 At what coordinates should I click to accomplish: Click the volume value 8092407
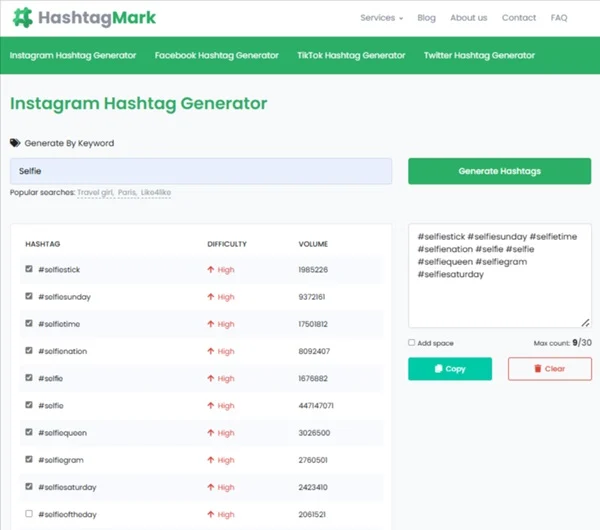click(314, 351)
